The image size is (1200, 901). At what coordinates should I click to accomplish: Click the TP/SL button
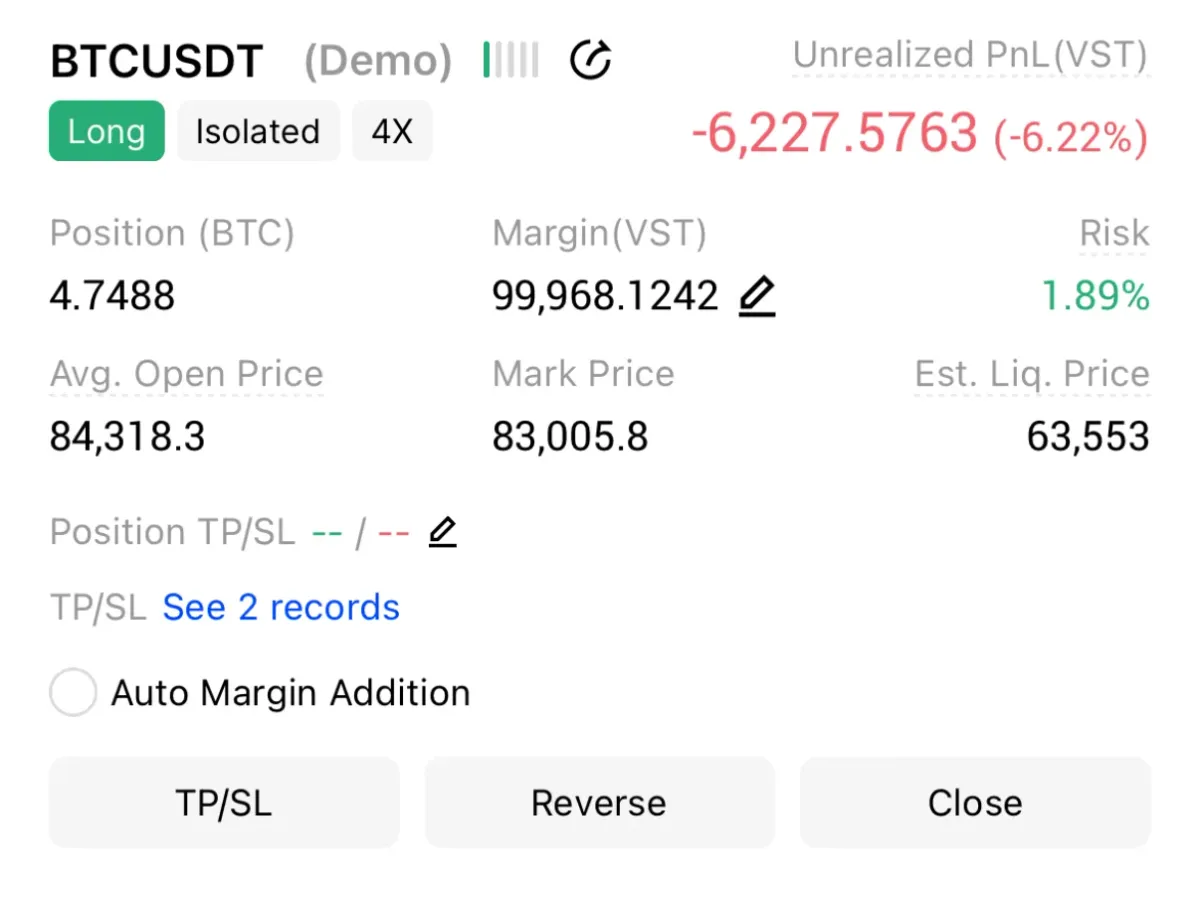[224, 803]
